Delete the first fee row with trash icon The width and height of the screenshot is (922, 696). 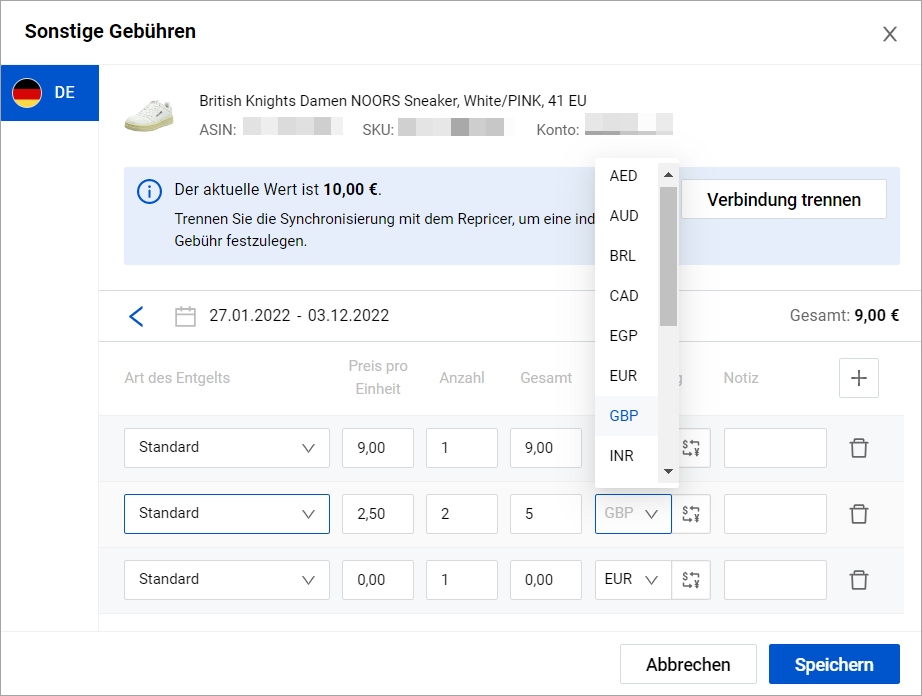858,448
